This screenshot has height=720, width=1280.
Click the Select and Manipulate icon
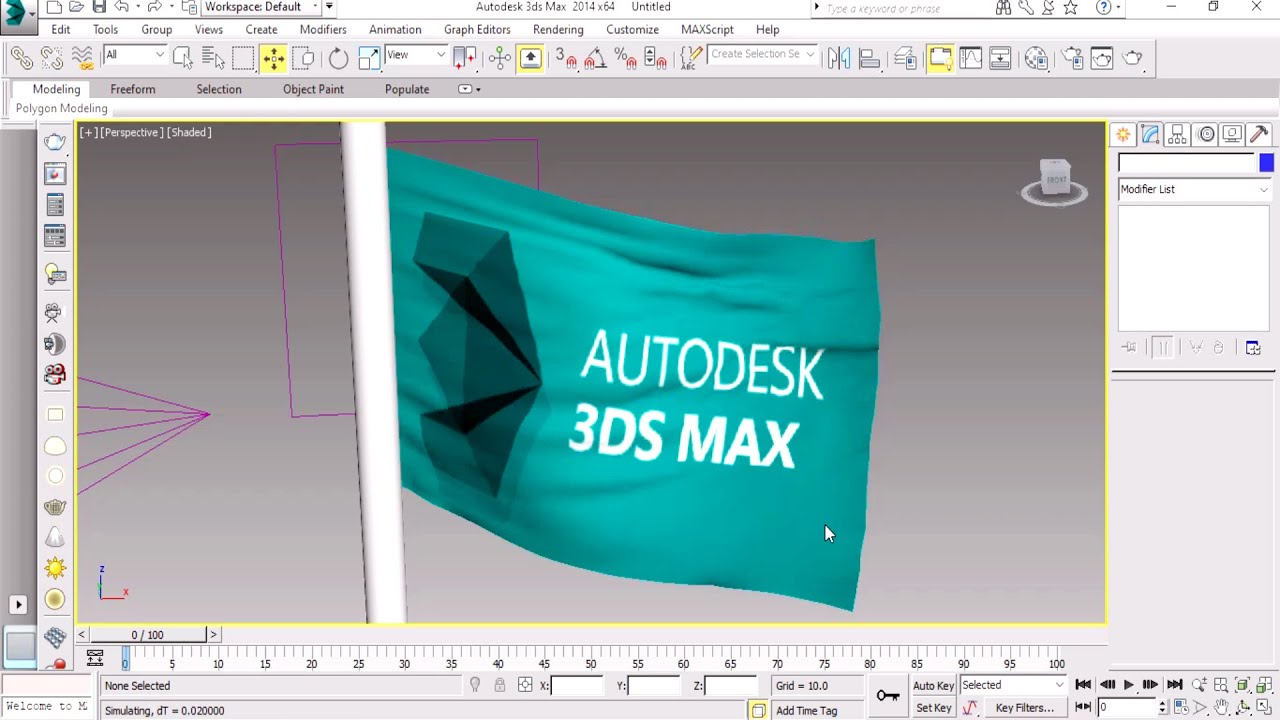(x=500, y=58)
